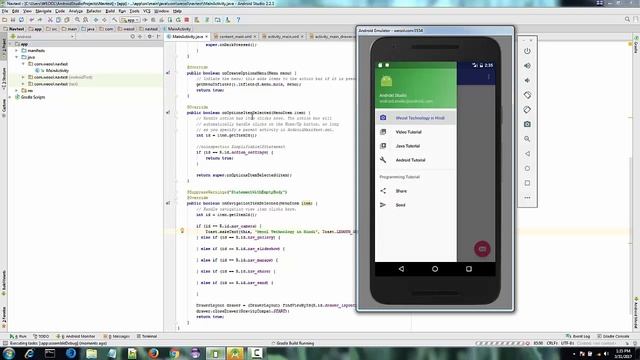Click the emulator power button icon
640x360 pixels.
(527, 51)
